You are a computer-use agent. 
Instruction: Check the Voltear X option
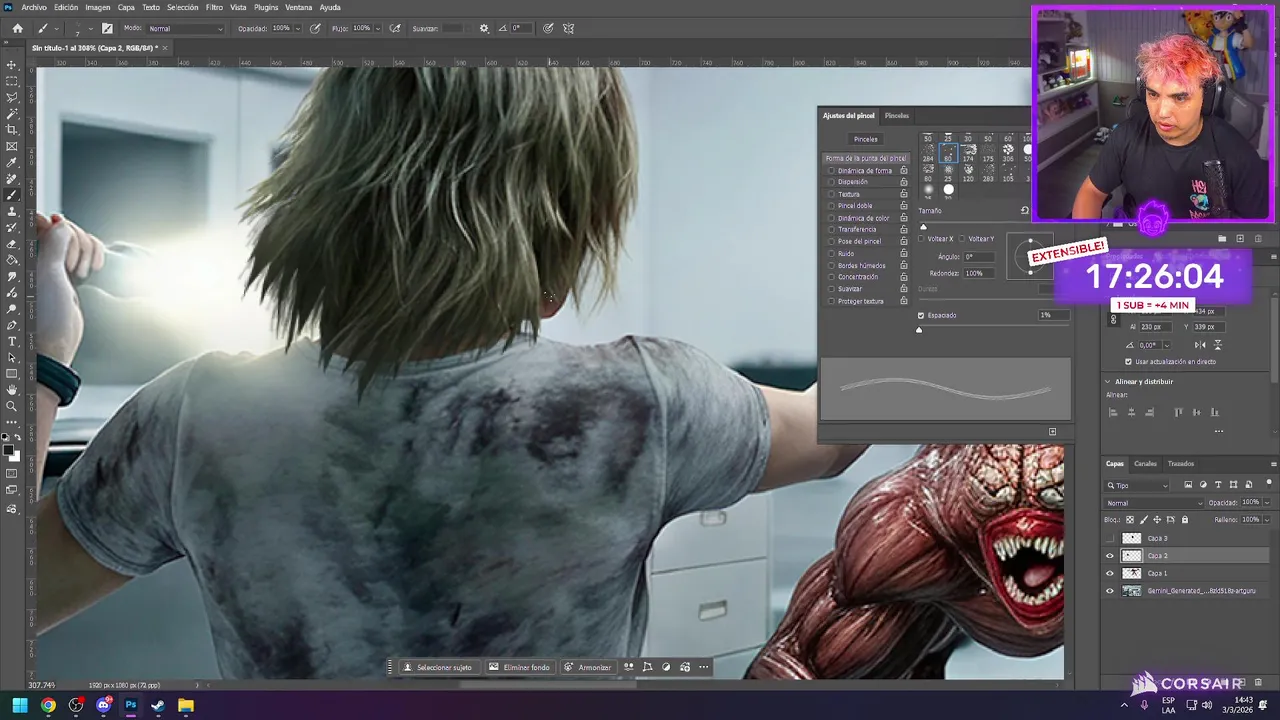[922, 239]
